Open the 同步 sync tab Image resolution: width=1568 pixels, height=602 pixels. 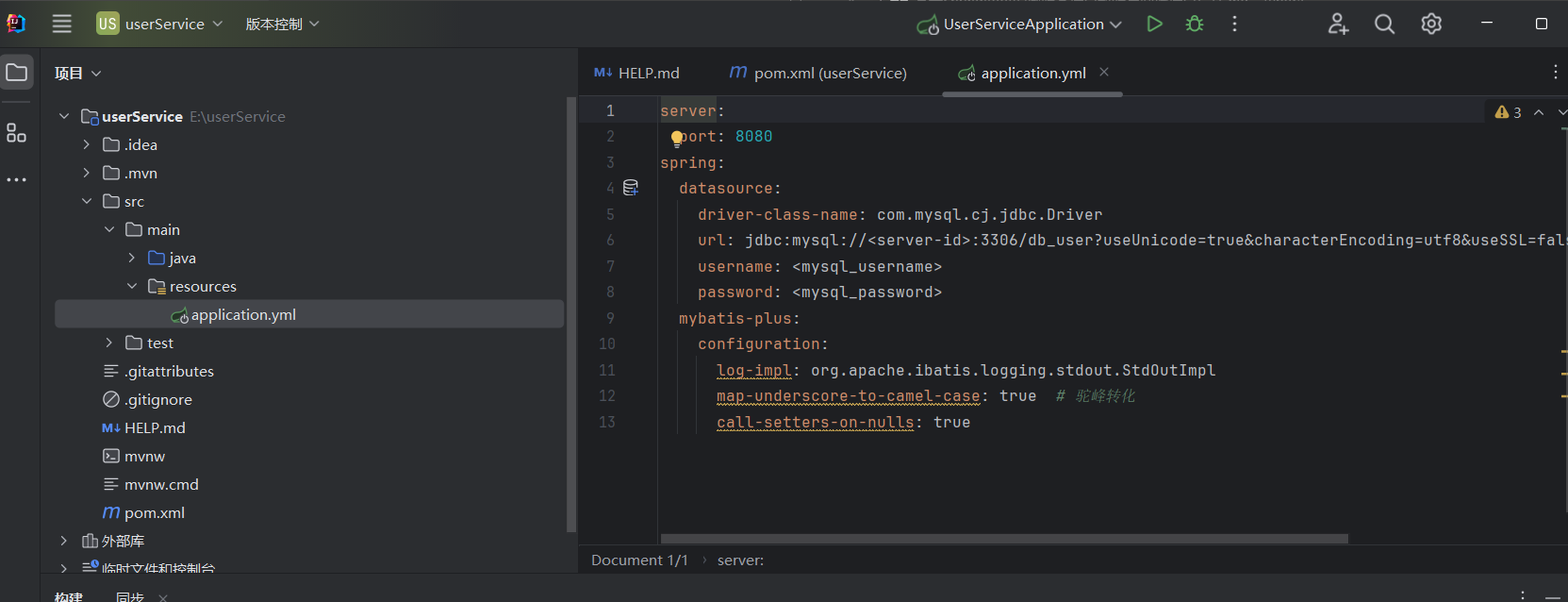[x=130, y=597]
